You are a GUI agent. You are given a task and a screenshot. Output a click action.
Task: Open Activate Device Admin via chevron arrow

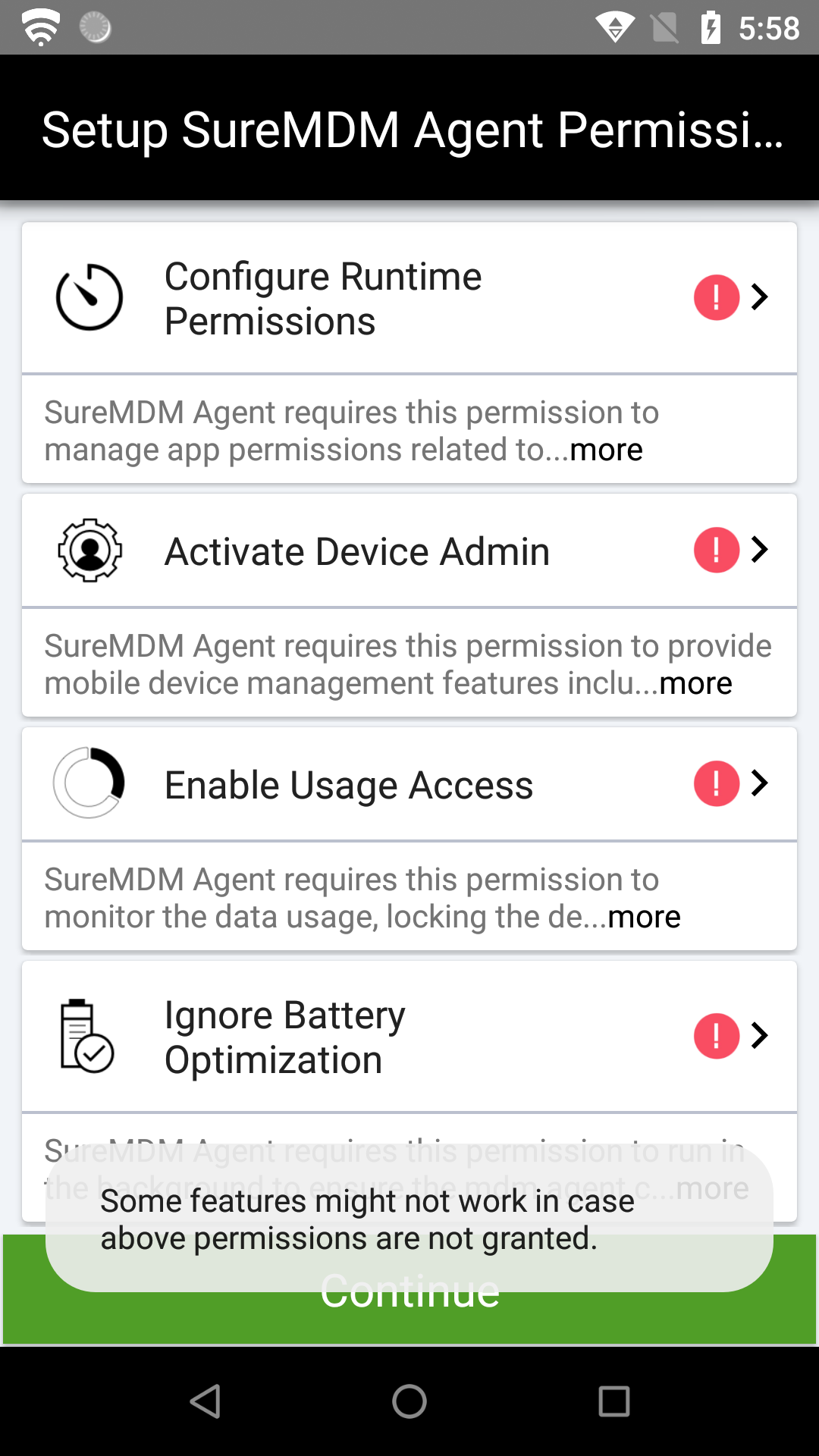pyautogui.click(x=760, y=549)
